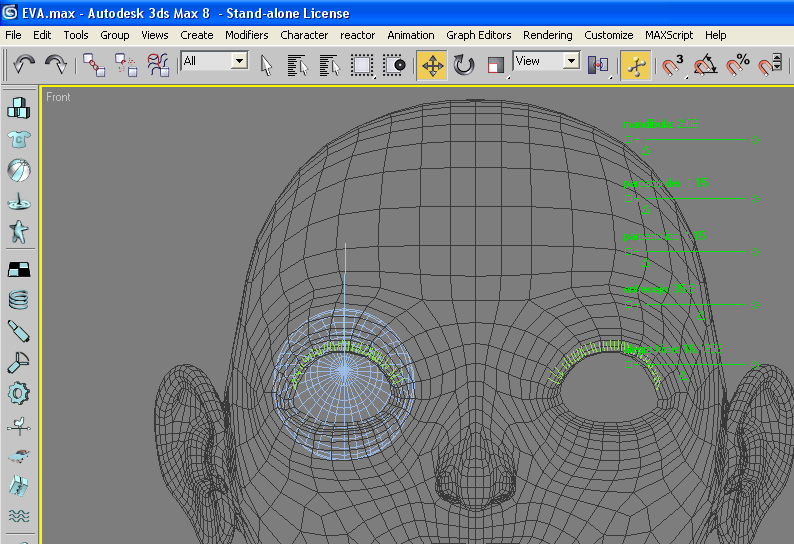Click the mandibula slider triangle handle
The height and width of the screenshot is (544, 794).
(x=647, y=152)
